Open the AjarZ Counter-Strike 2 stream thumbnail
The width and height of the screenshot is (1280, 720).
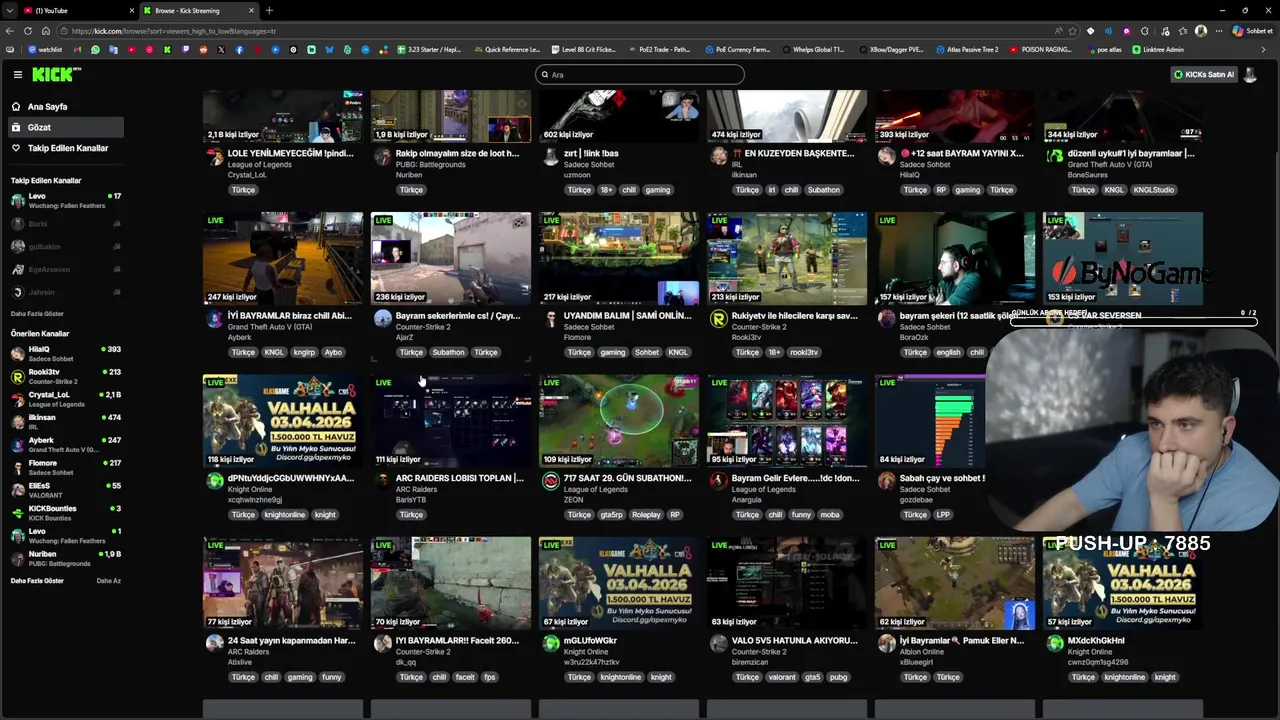coord(451,258)
